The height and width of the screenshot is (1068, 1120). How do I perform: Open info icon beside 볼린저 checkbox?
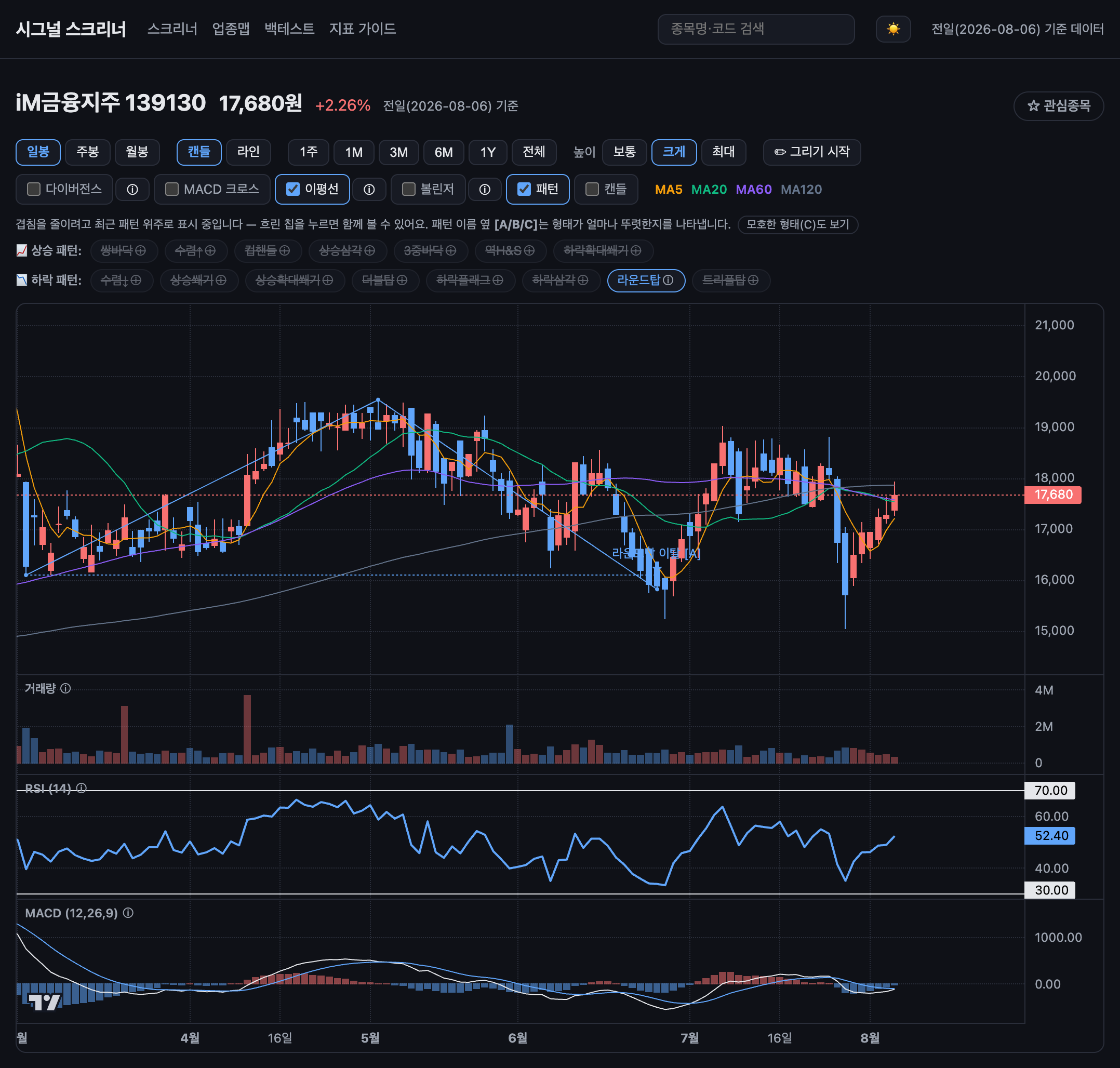(485, 190)
